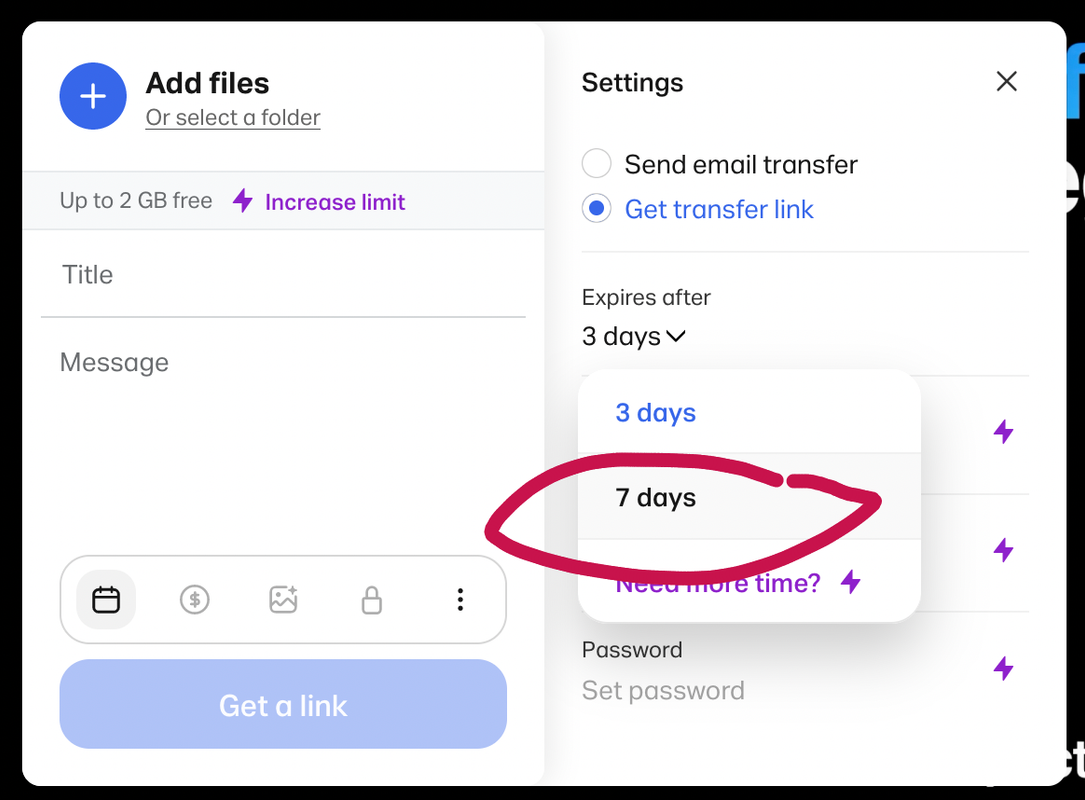Collapse the Expires after 3 days dropdown
This screenshot has width=1085, height=800.
634,336
